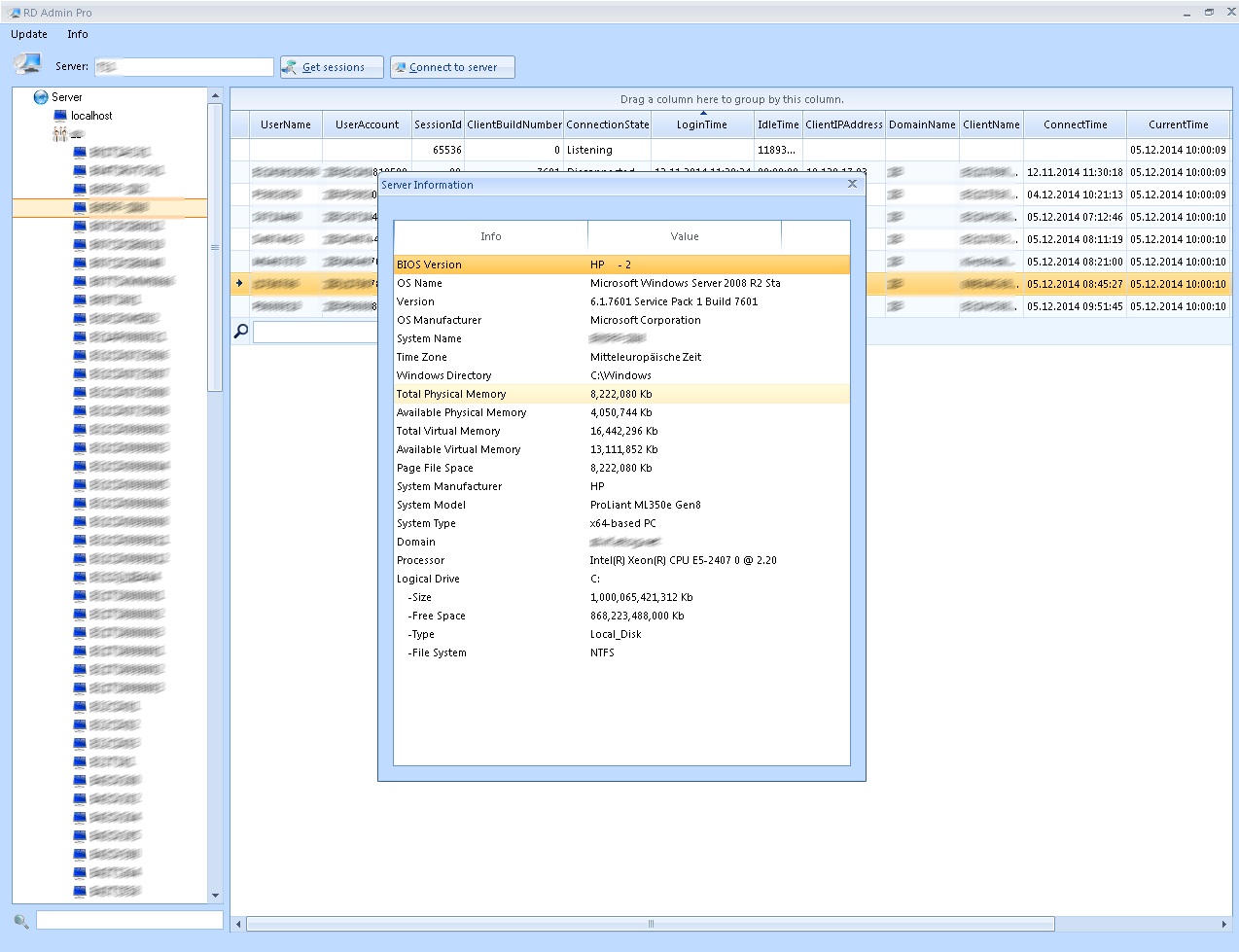Image resolution: width=1239 pixels, height=952 pixels.
Task: Select the OS Manufacturer row
Action: [x=621, y=320]
